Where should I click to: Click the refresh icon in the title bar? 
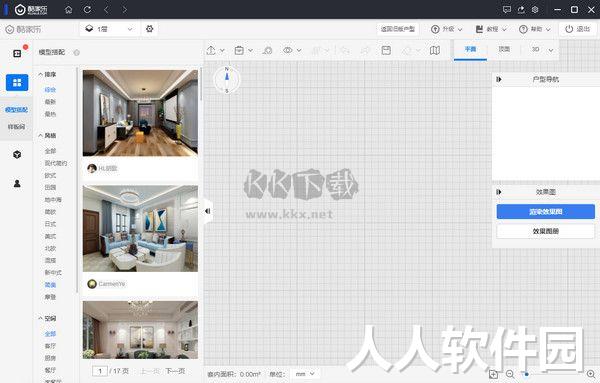[x=87, y=10]
